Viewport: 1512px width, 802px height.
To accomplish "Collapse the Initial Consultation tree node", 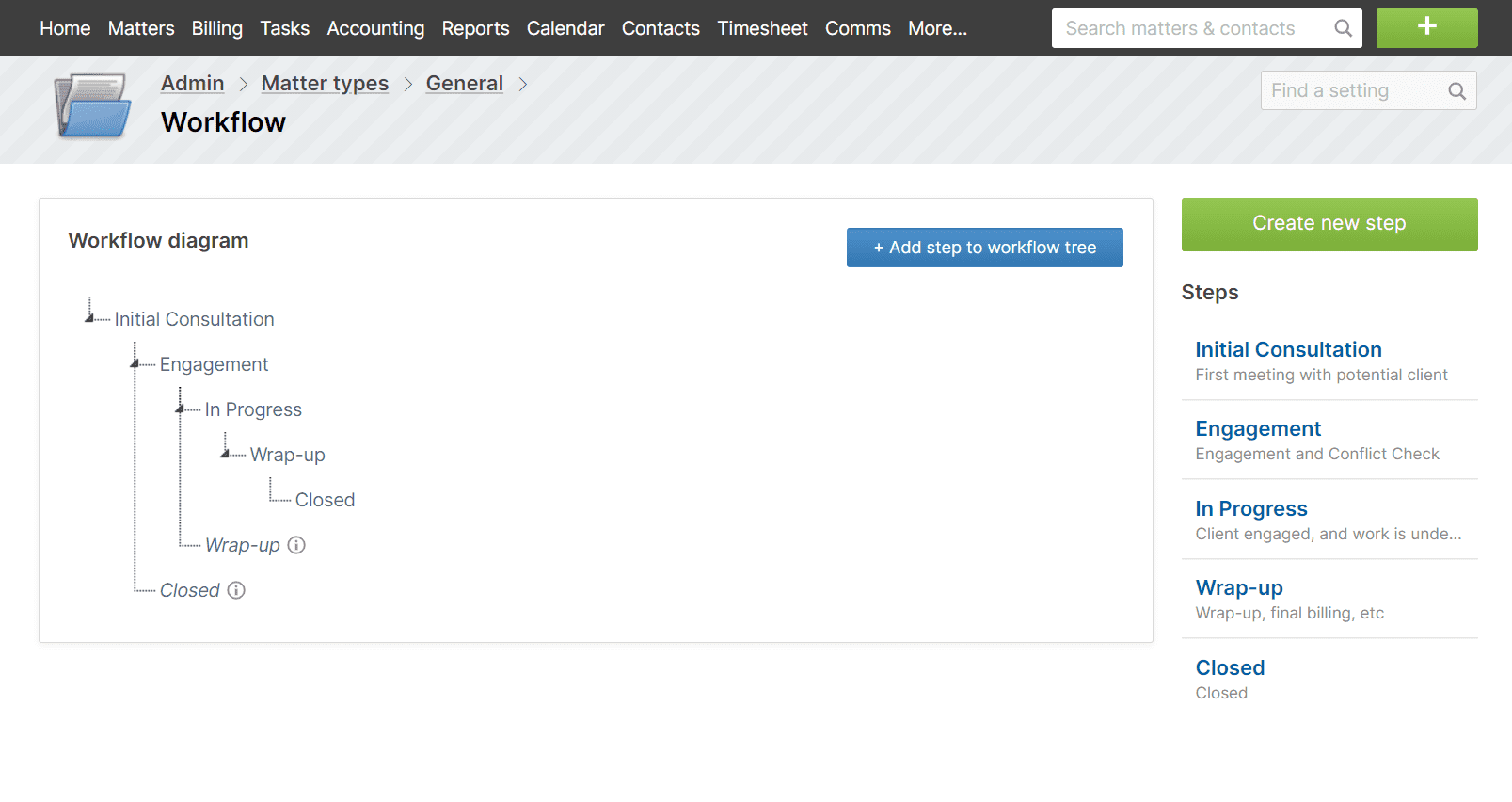I will (90, 318).
